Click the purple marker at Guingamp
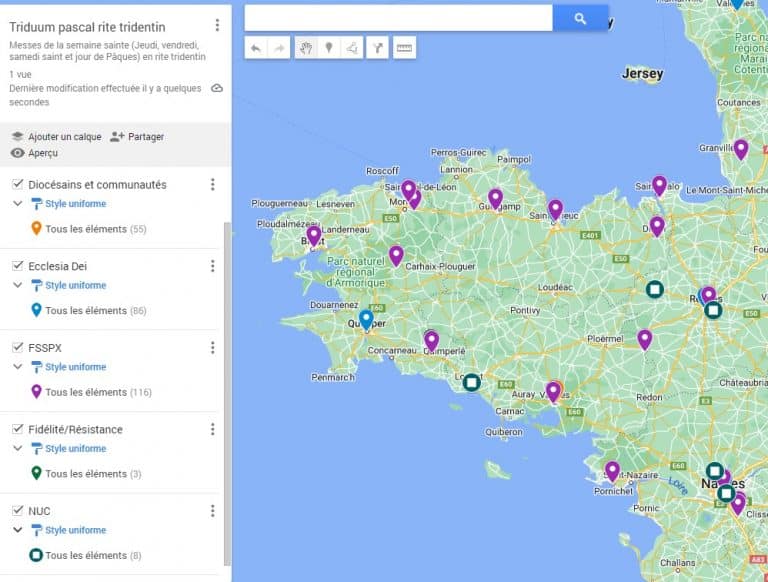768x582 pixels. tap(495, 199)
